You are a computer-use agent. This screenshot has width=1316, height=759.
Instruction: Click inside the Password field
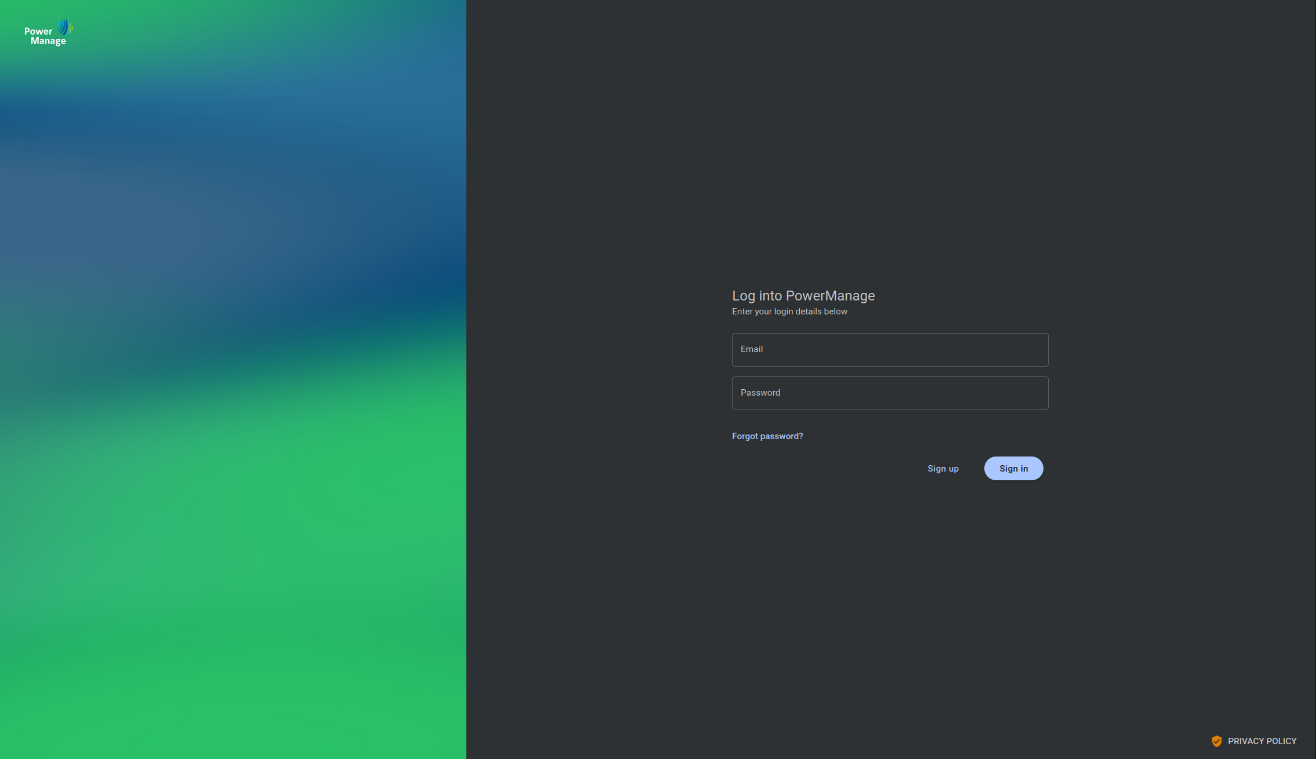889,393
